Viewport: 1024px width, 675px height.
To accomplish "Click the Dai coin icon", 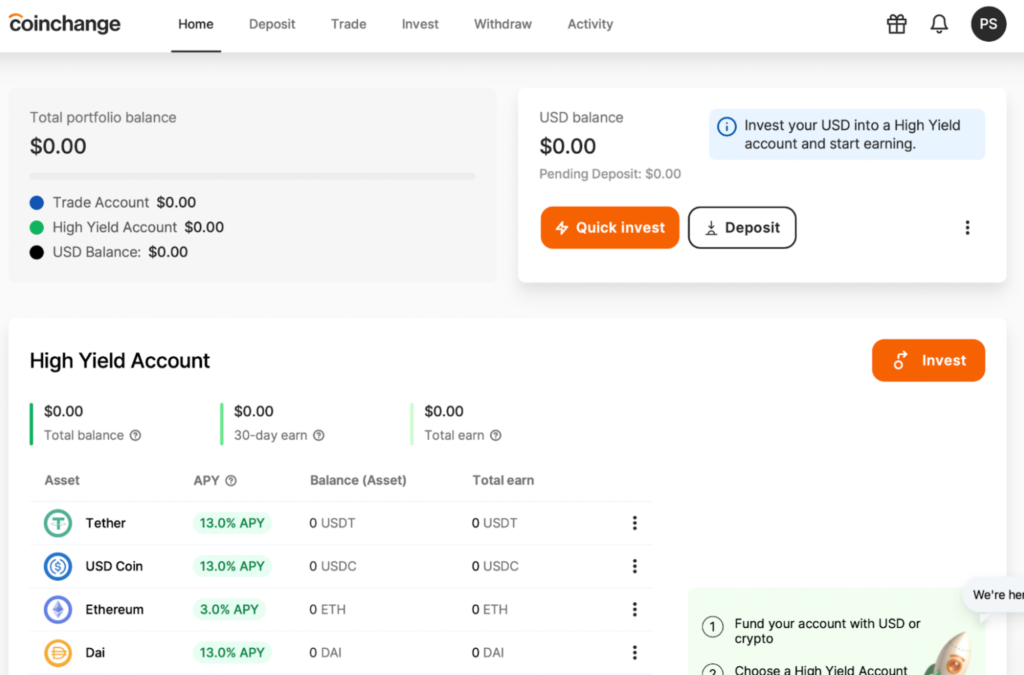I will (58, 653).
